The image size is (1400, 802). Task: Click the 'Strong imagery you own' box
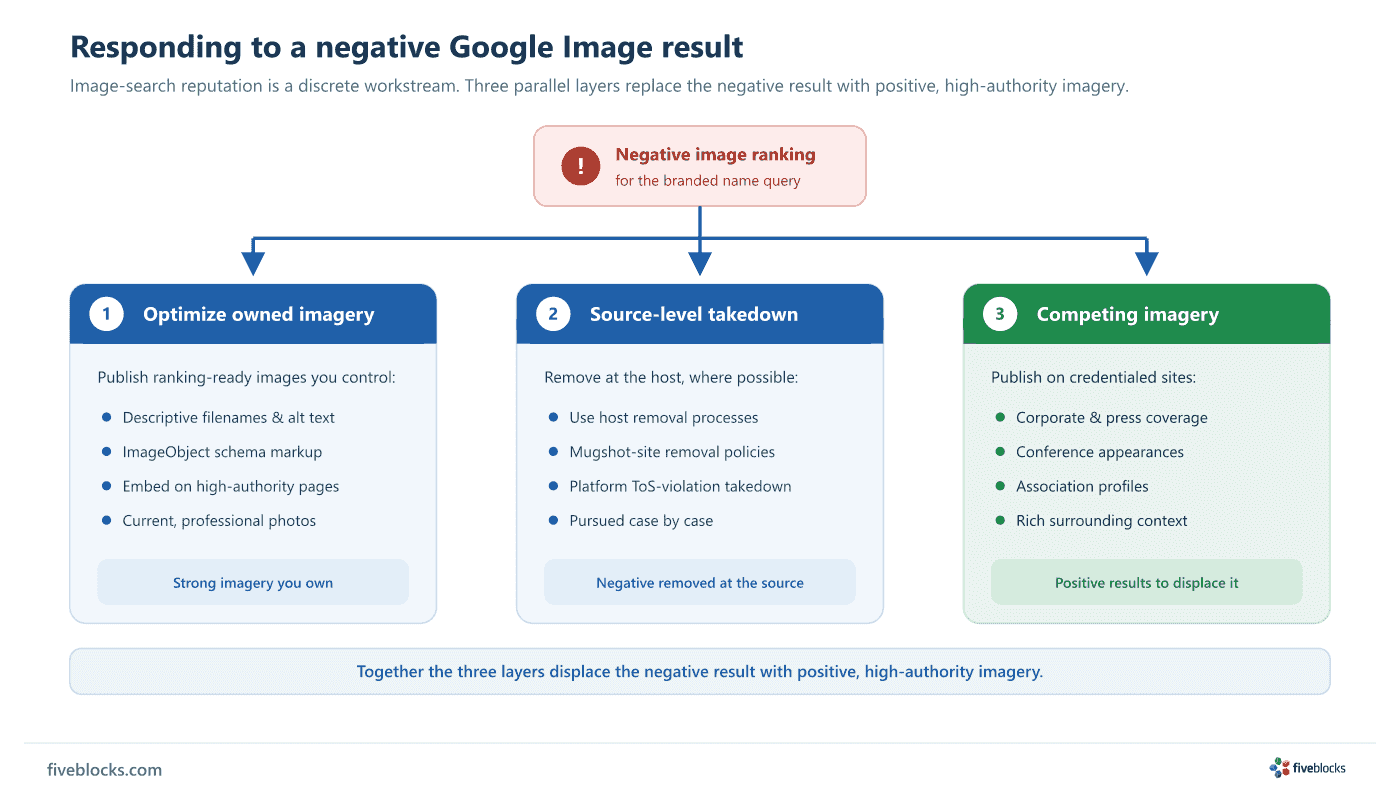(253, 582)
